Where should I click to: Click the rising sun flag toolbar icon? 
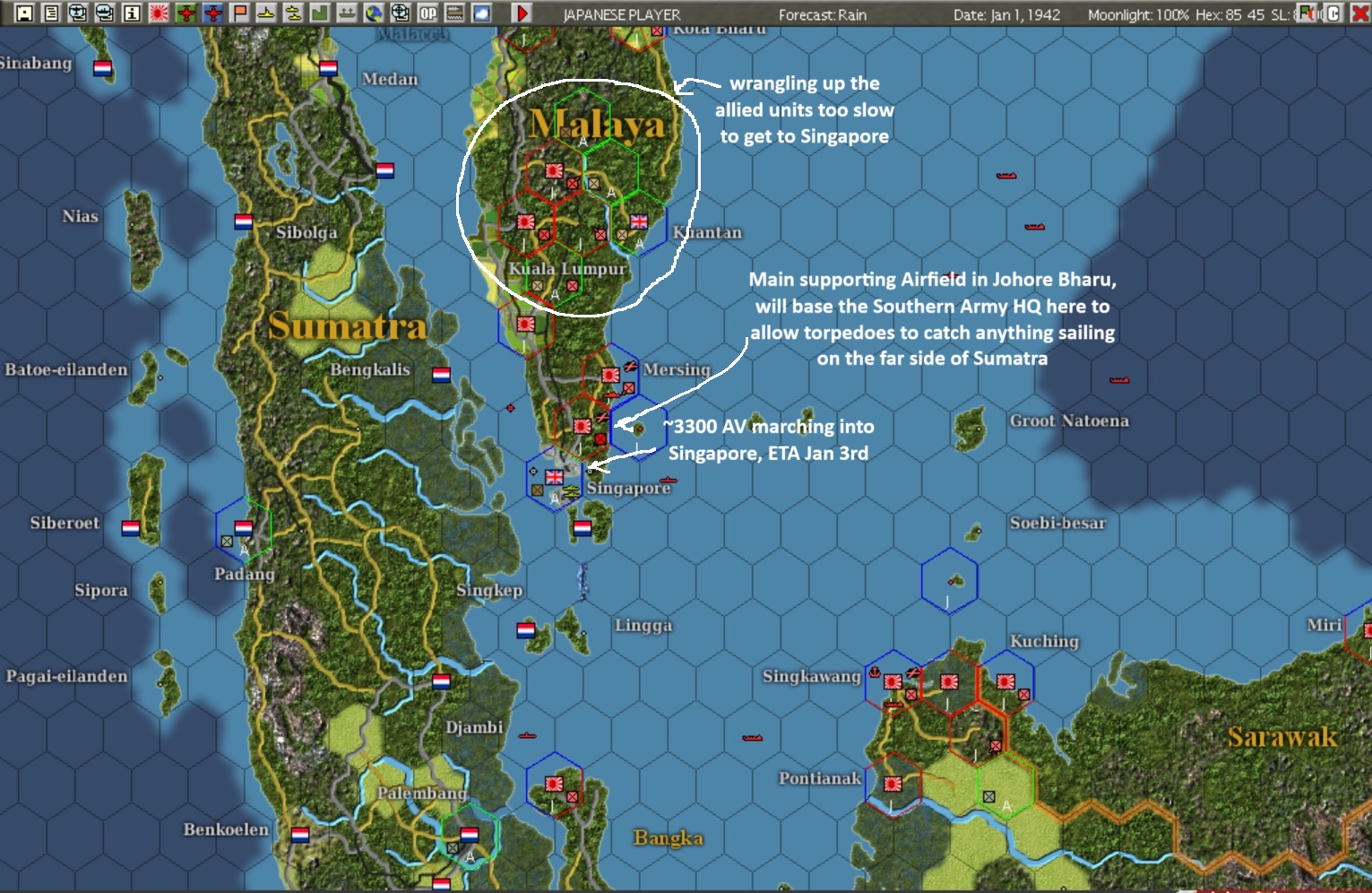coord(159,13)
